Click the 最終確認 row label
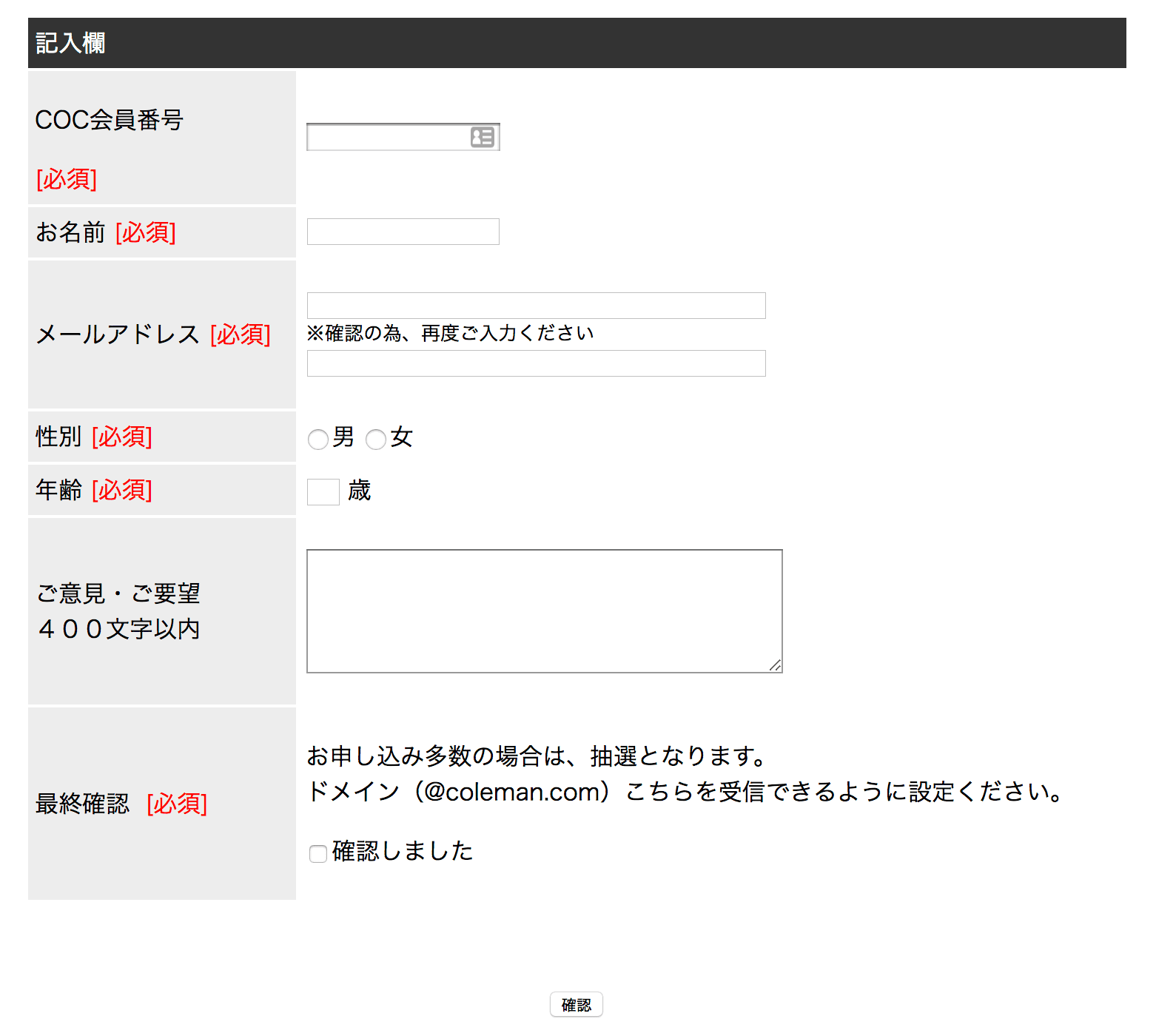1156x1036 pixels. tap(82, 804)
